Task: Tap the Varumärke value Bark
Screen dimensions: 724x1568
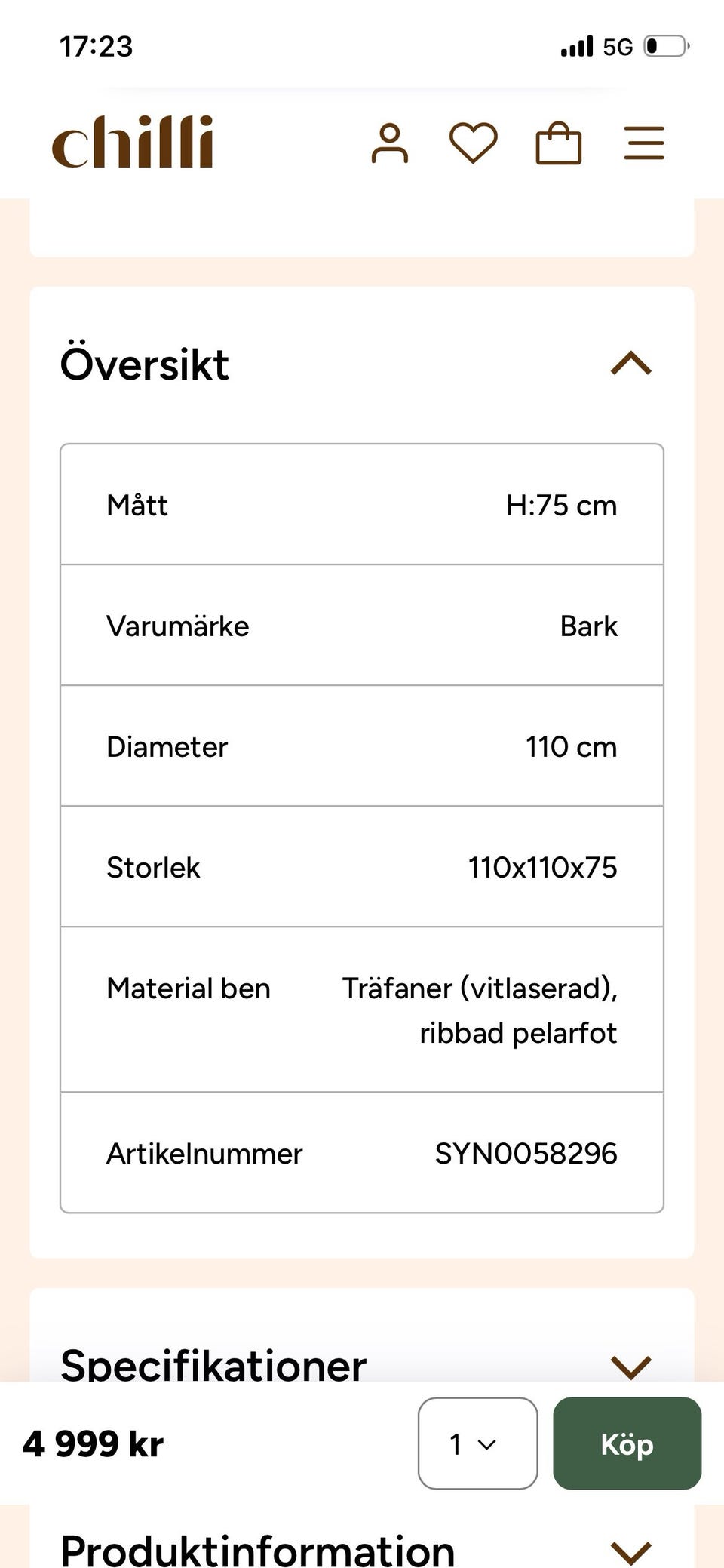Action: coord(588,626)
